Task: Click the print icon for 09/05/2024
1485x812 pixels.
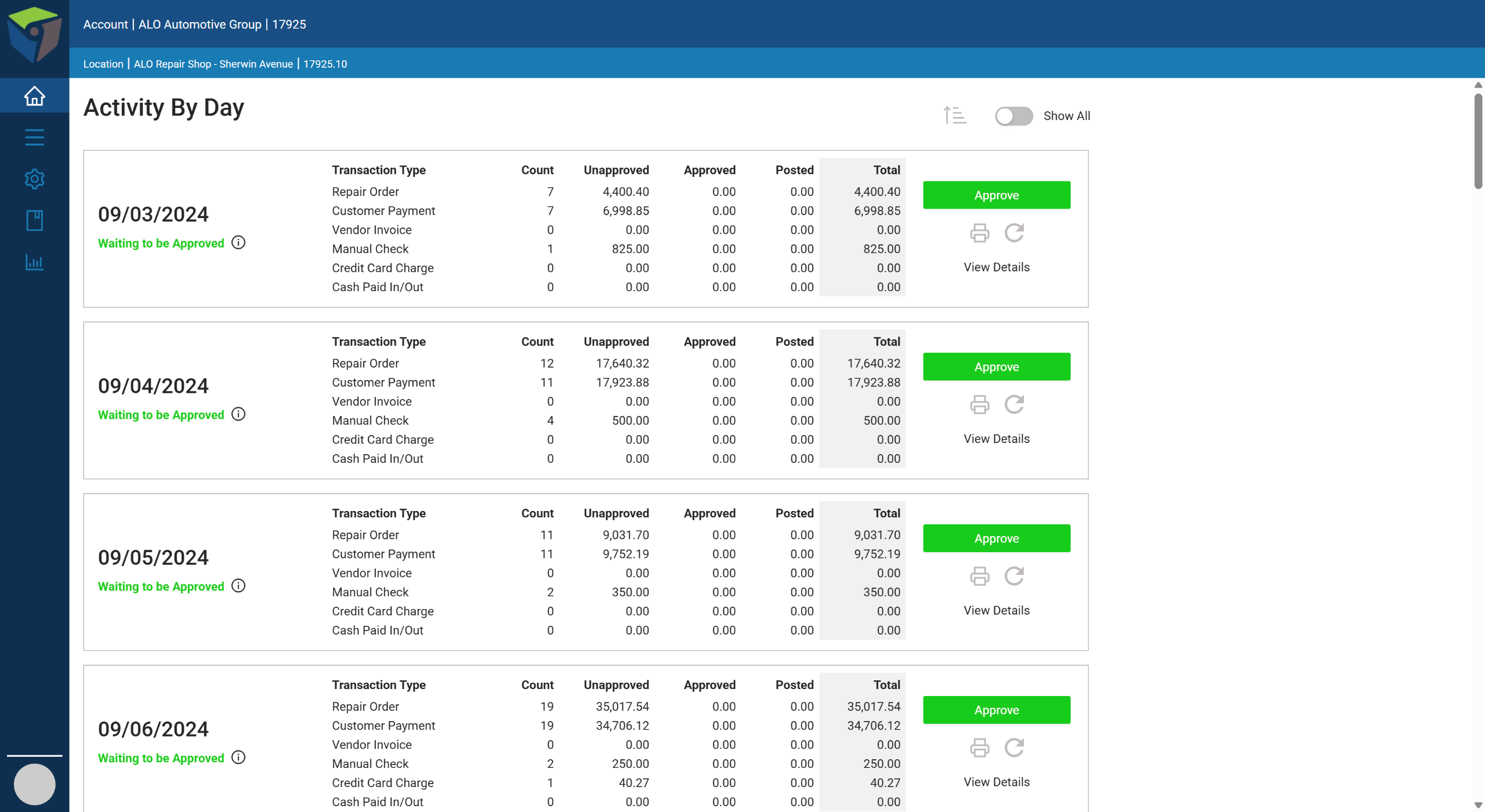Action: click(x=979, y=576)
